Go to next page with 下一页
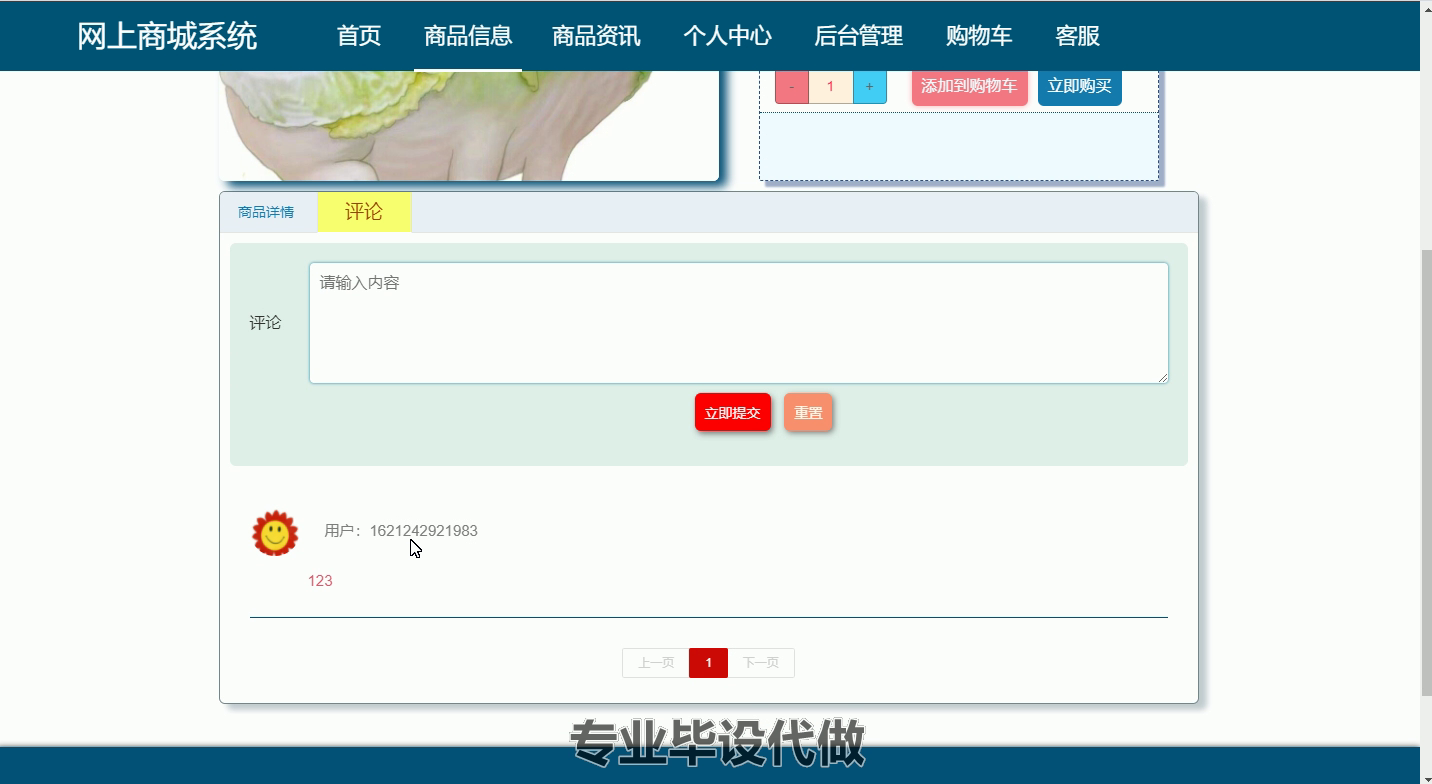The image size is (1432, 784). pos(761,663)
